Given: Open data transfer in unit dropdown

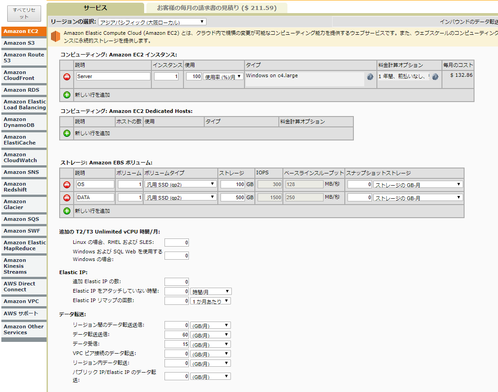Looking at the screenshot, I should (x=211, y=344).
